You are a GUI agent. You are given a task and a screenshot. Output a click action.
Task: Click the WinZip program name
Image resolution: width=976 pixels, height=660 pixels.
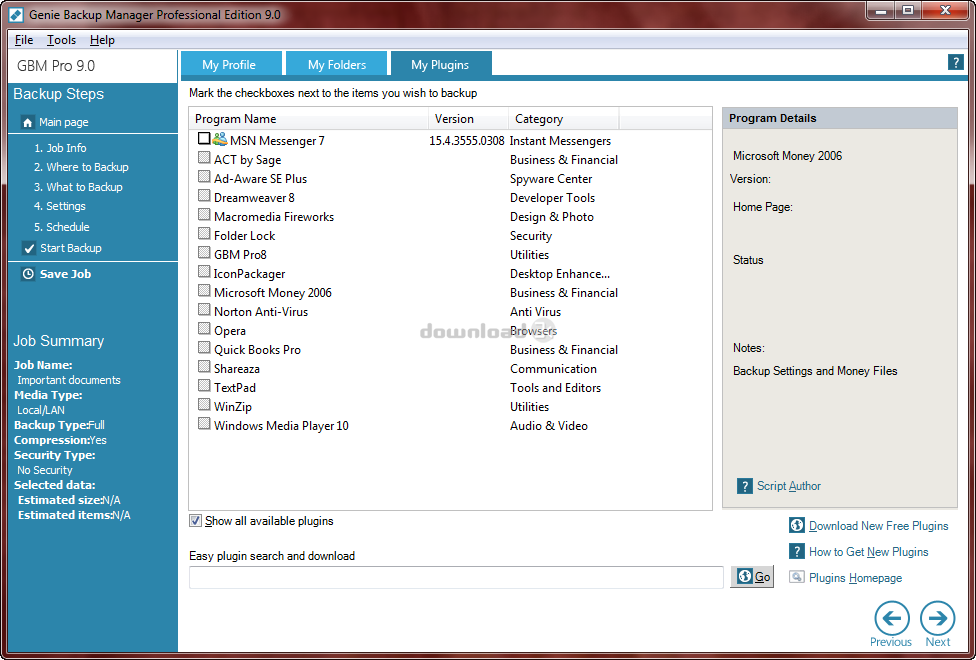233,407
